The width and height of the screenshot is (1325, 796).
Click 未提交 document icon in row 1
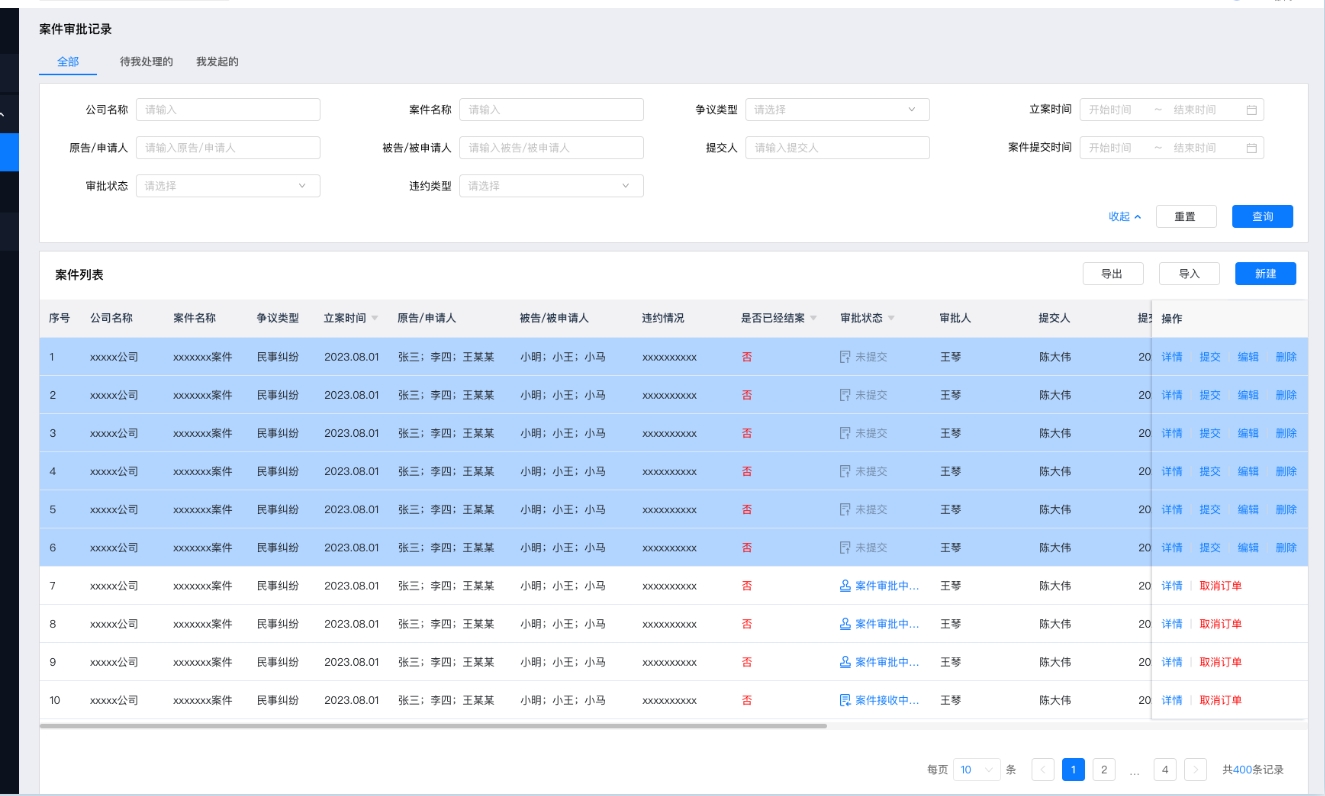845,357
